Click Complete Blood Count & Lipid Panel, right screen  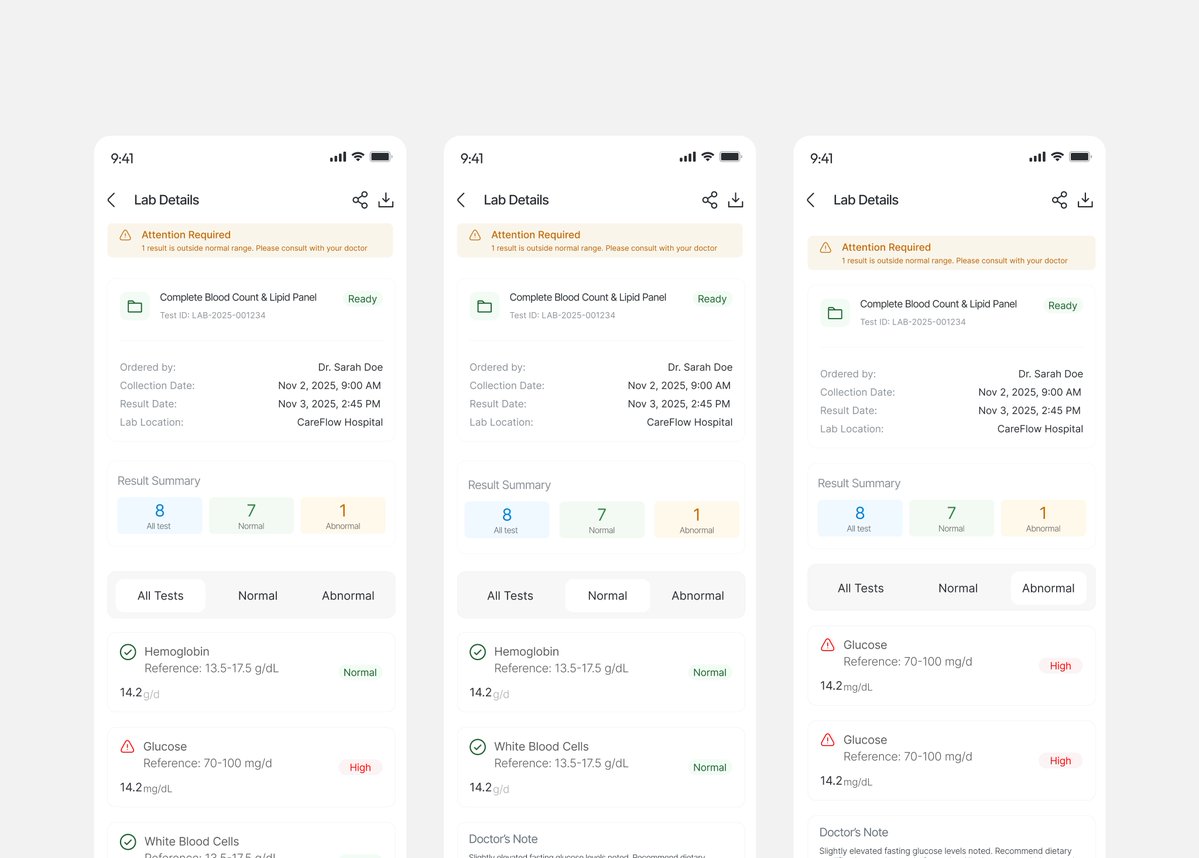point(938,304)
